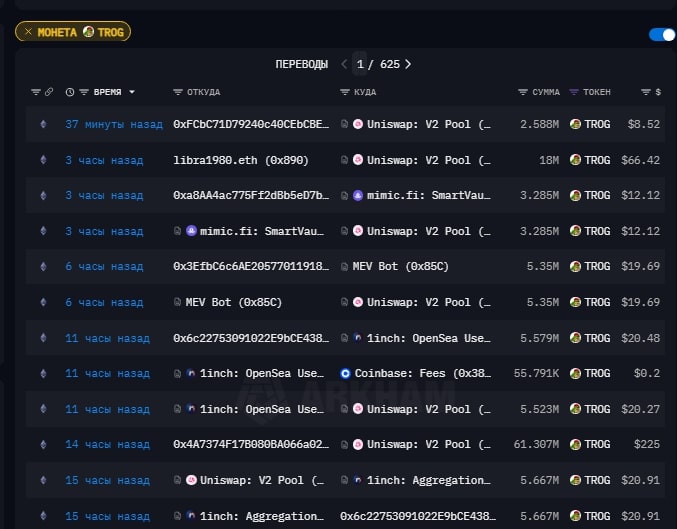Image resolution: width=677 pixels, height=529 pixels.
Task: Filter by ОТКУДА column
Action: 177,92
